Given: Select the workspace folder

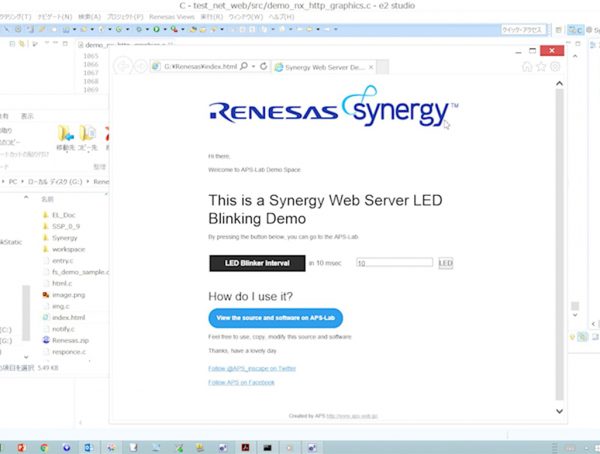Looking at the screenshot, I should pos(64,249).
